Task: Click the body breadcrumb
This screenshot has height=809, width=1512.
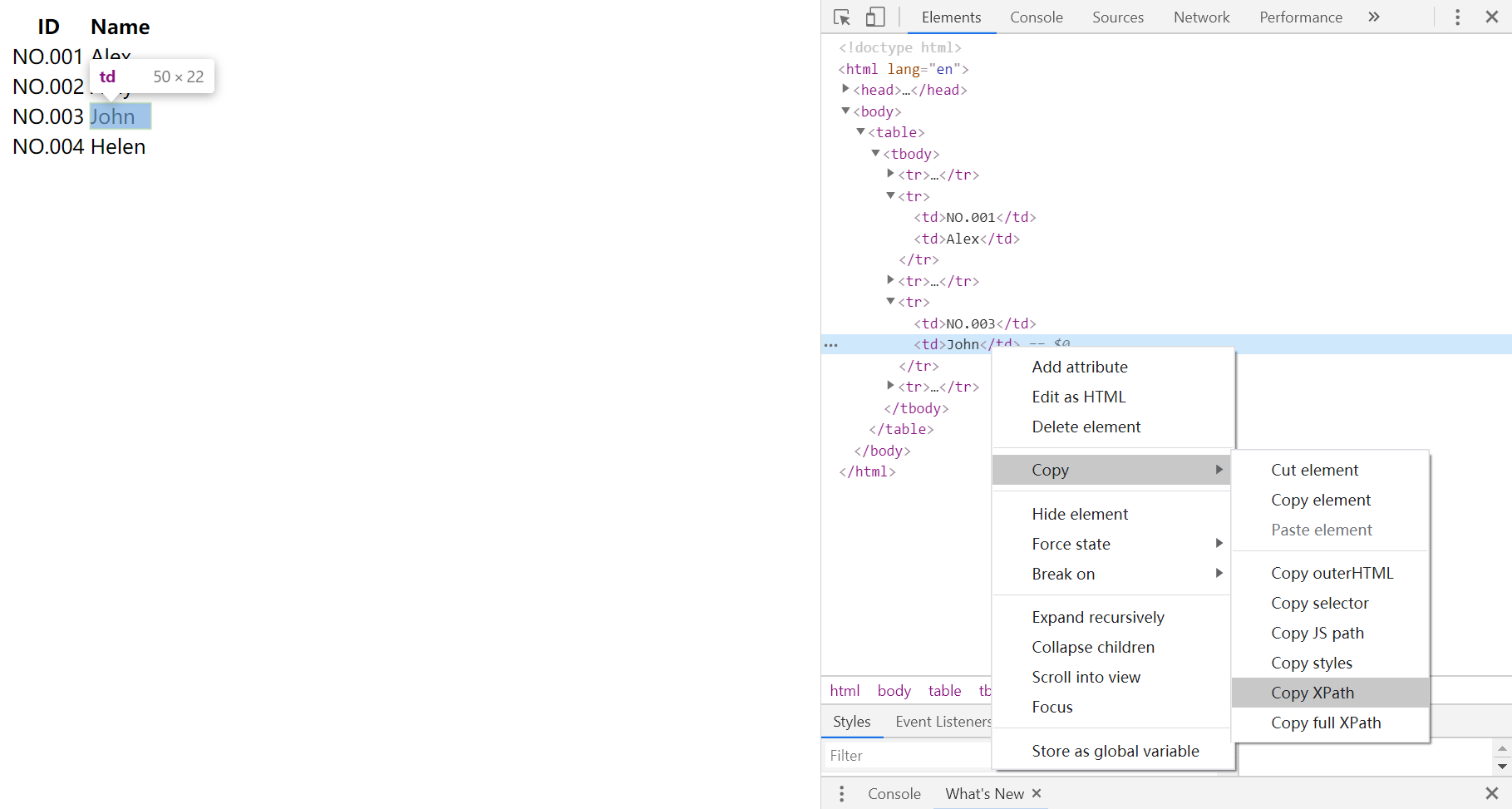Action: tap(894, 690)
